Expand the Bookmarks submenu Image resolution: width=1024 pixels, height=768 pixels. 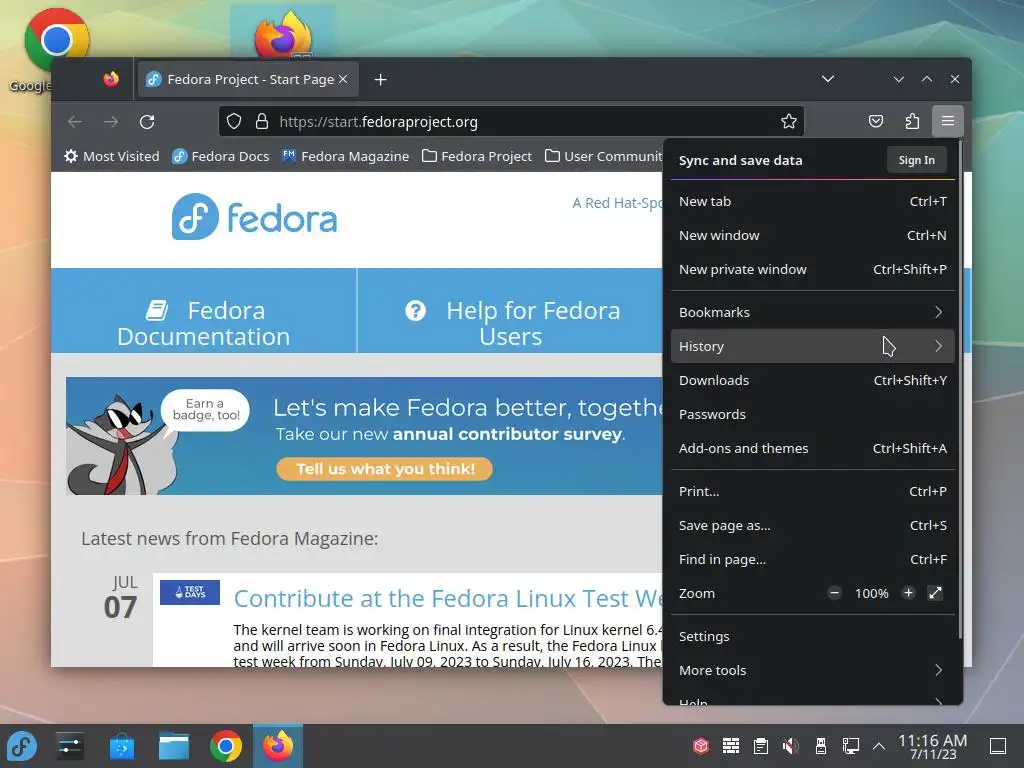[812, 312]
